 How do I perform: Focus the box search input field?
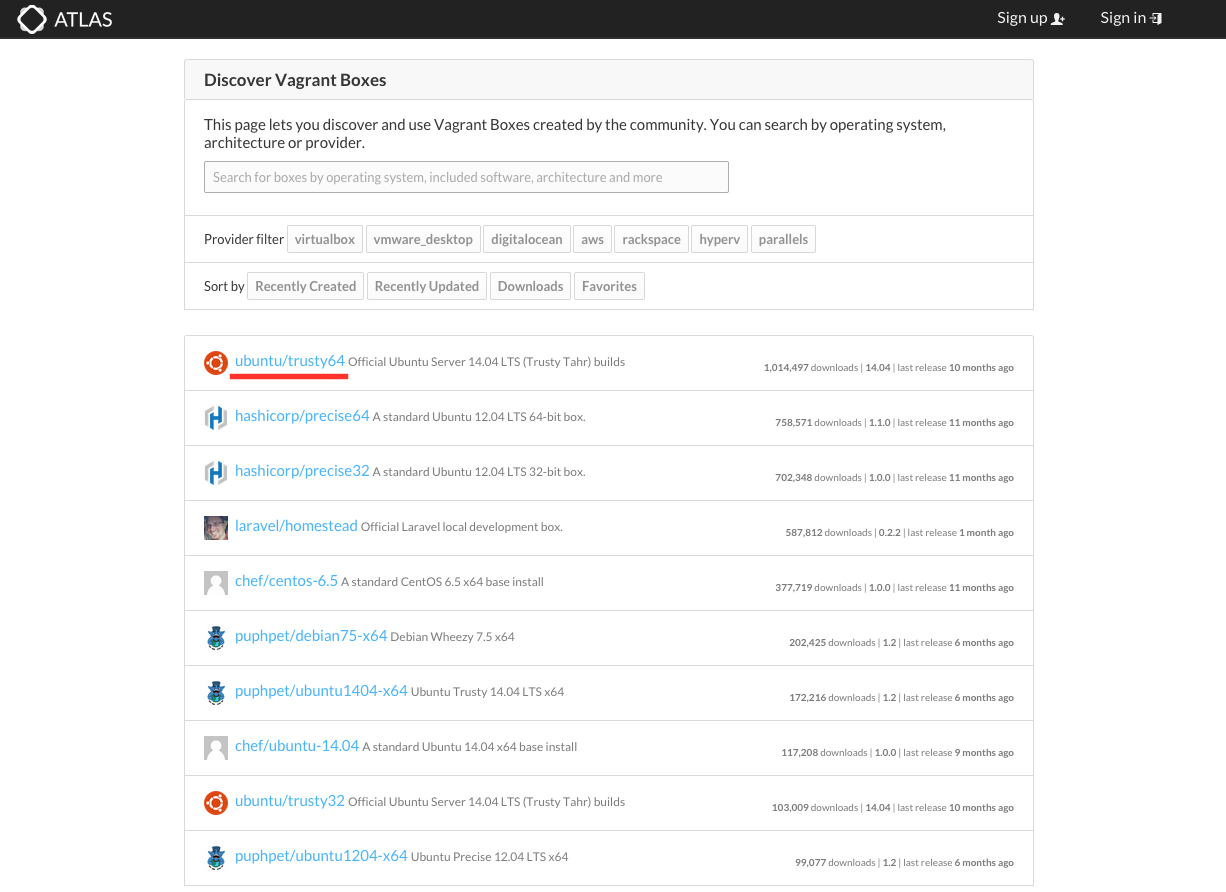(466, 177)
